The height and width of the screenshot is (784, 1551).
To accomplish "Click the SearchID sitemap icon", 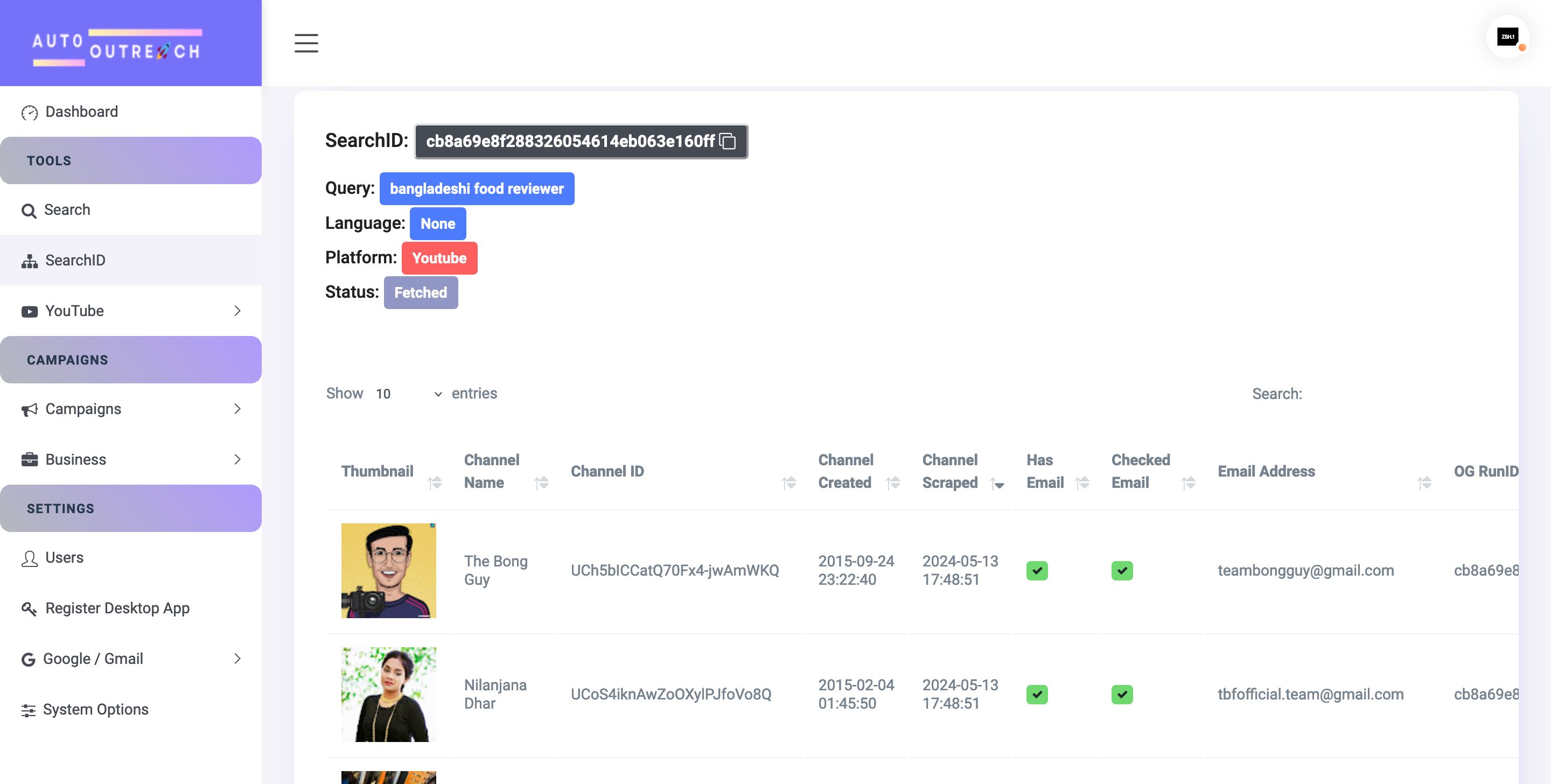I will (29, 261).
